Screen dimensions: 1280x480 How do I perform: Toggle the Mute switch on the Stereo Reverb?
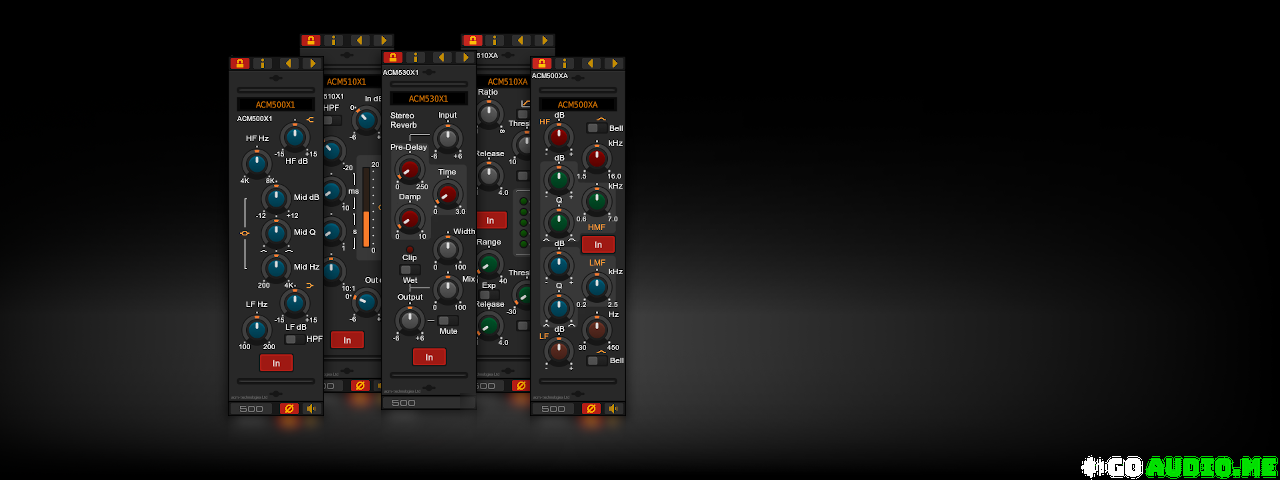[x=446, y=320]
